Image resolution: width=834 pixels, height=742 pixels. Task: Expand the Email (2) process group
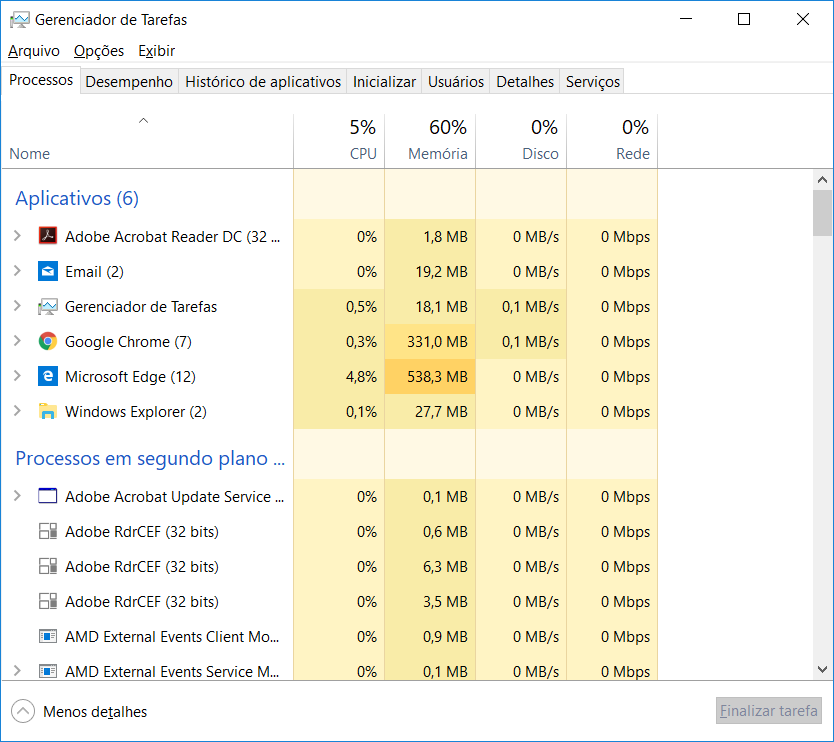pyautogui.click(x=17, y=271)
